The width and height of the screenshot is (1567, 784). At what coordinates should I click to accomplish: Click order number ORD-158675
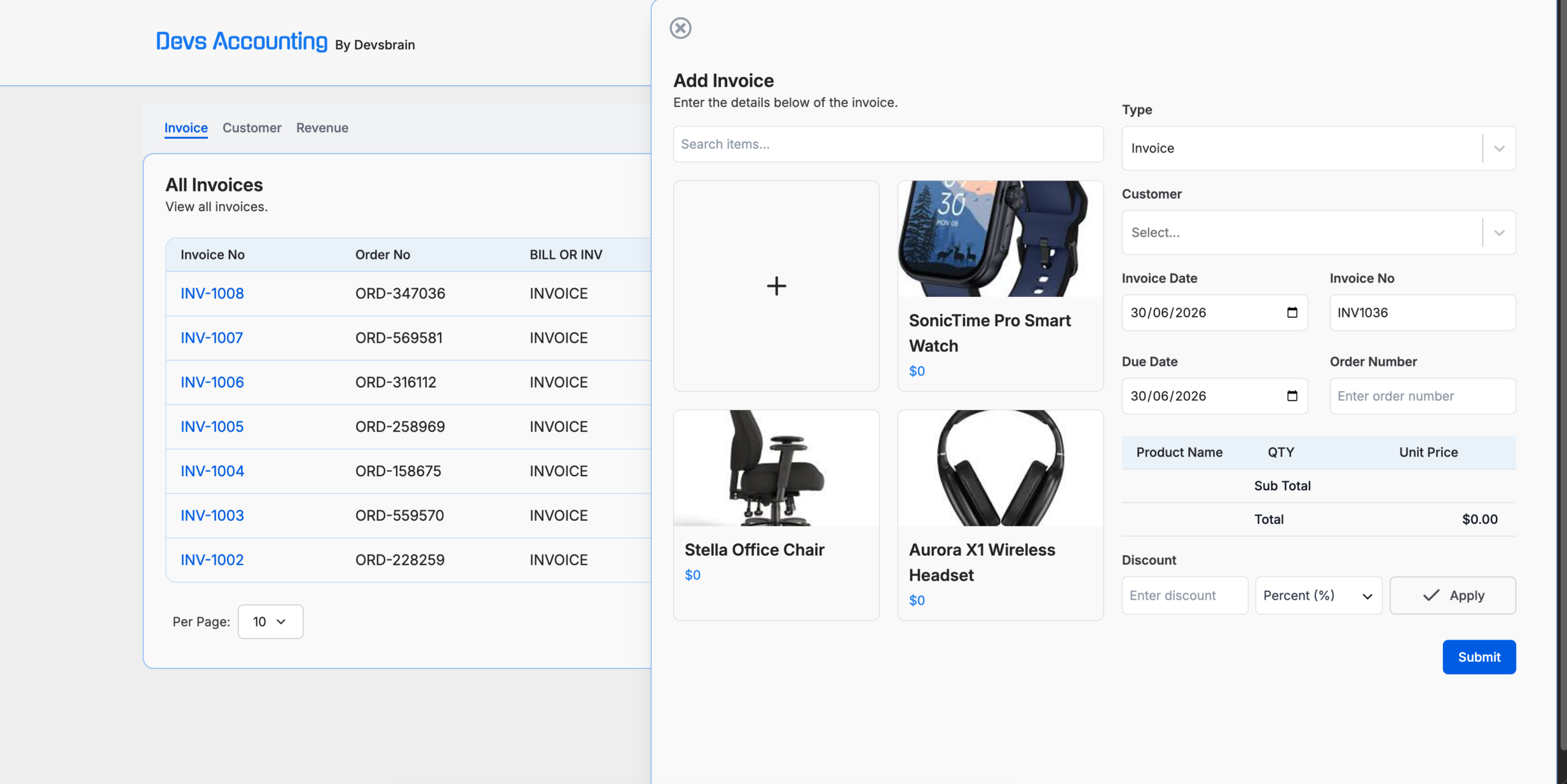tap(398, 471)
